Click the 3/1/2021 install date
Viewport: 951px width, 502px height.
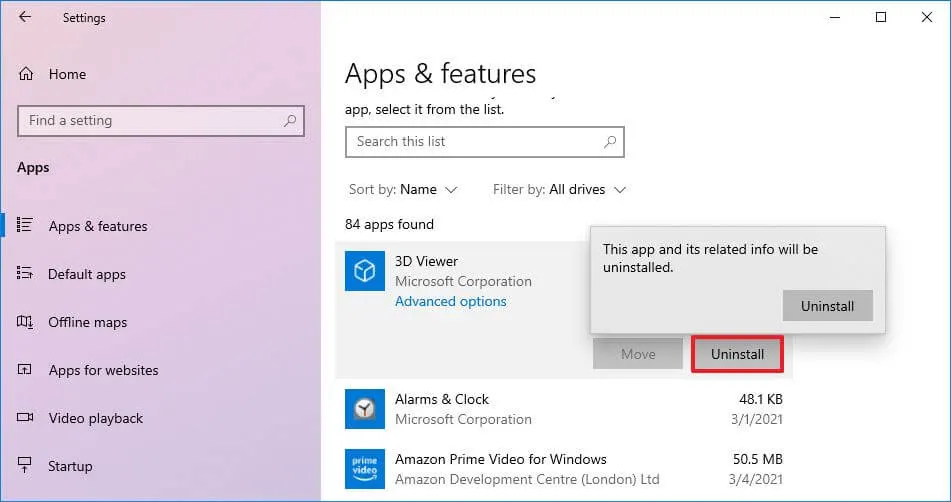pos(756,419)
